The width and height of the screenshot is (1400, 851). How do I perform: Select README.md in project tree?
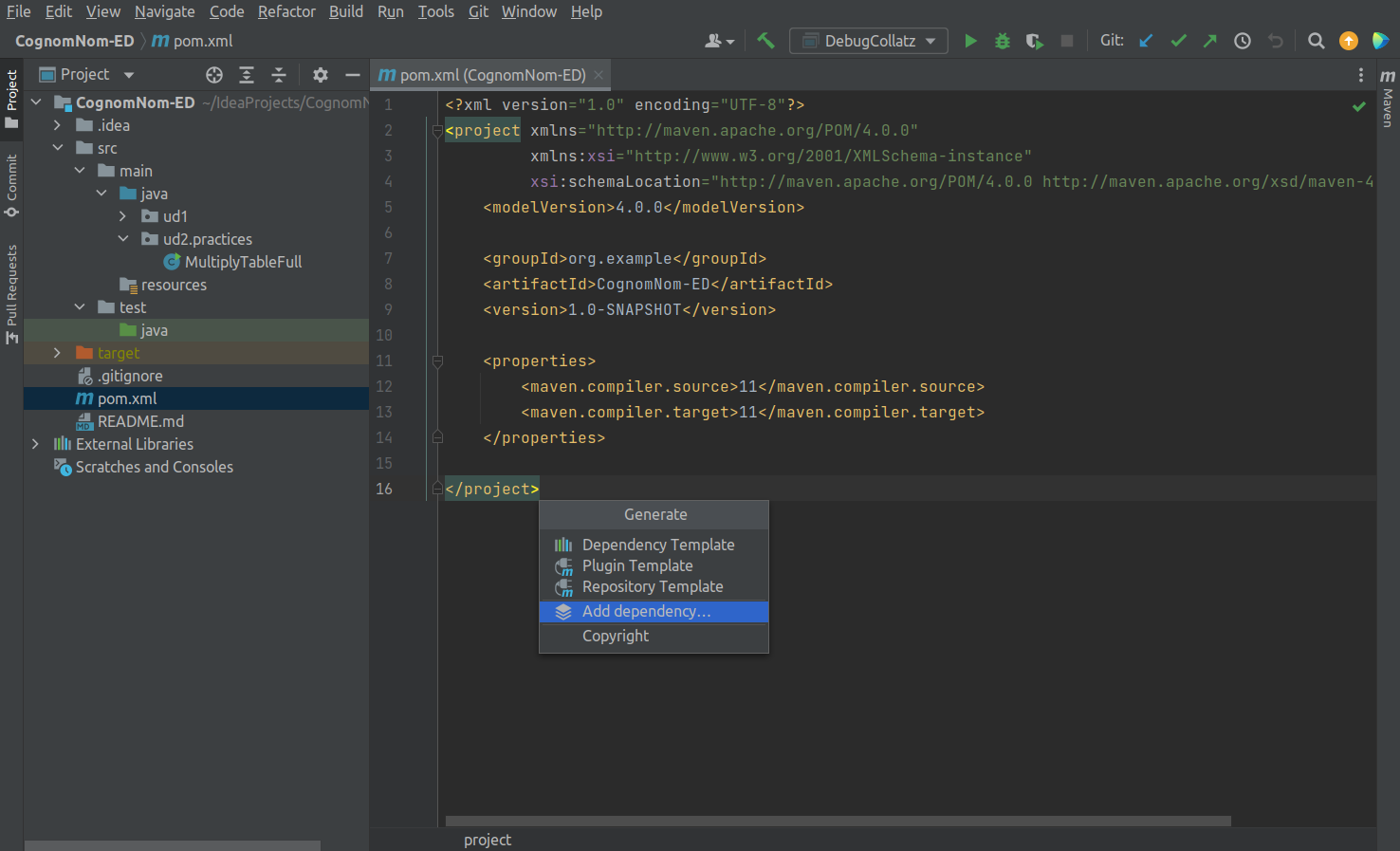click(140, 420)
